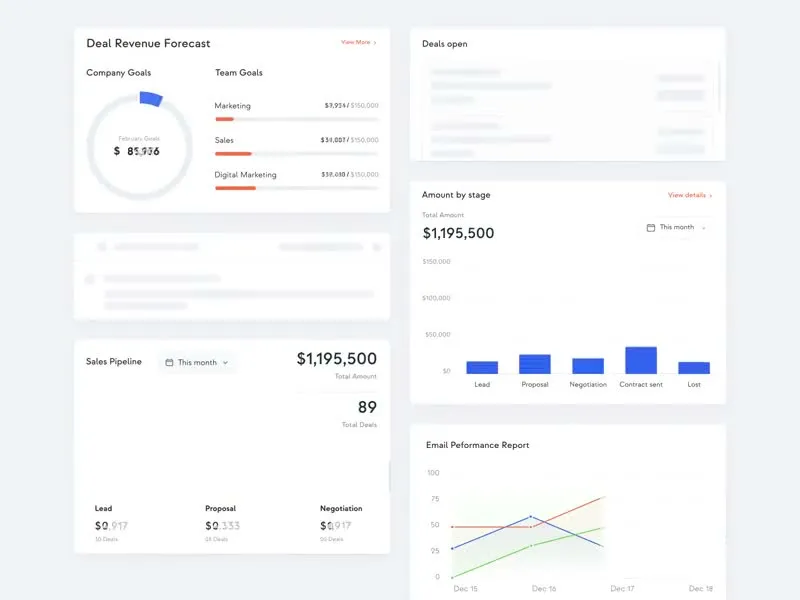This screenshot has height=600, width=800.
Task: Click the Negotiation stage in Sales Pipeline
Action: (x=341, y=523)
